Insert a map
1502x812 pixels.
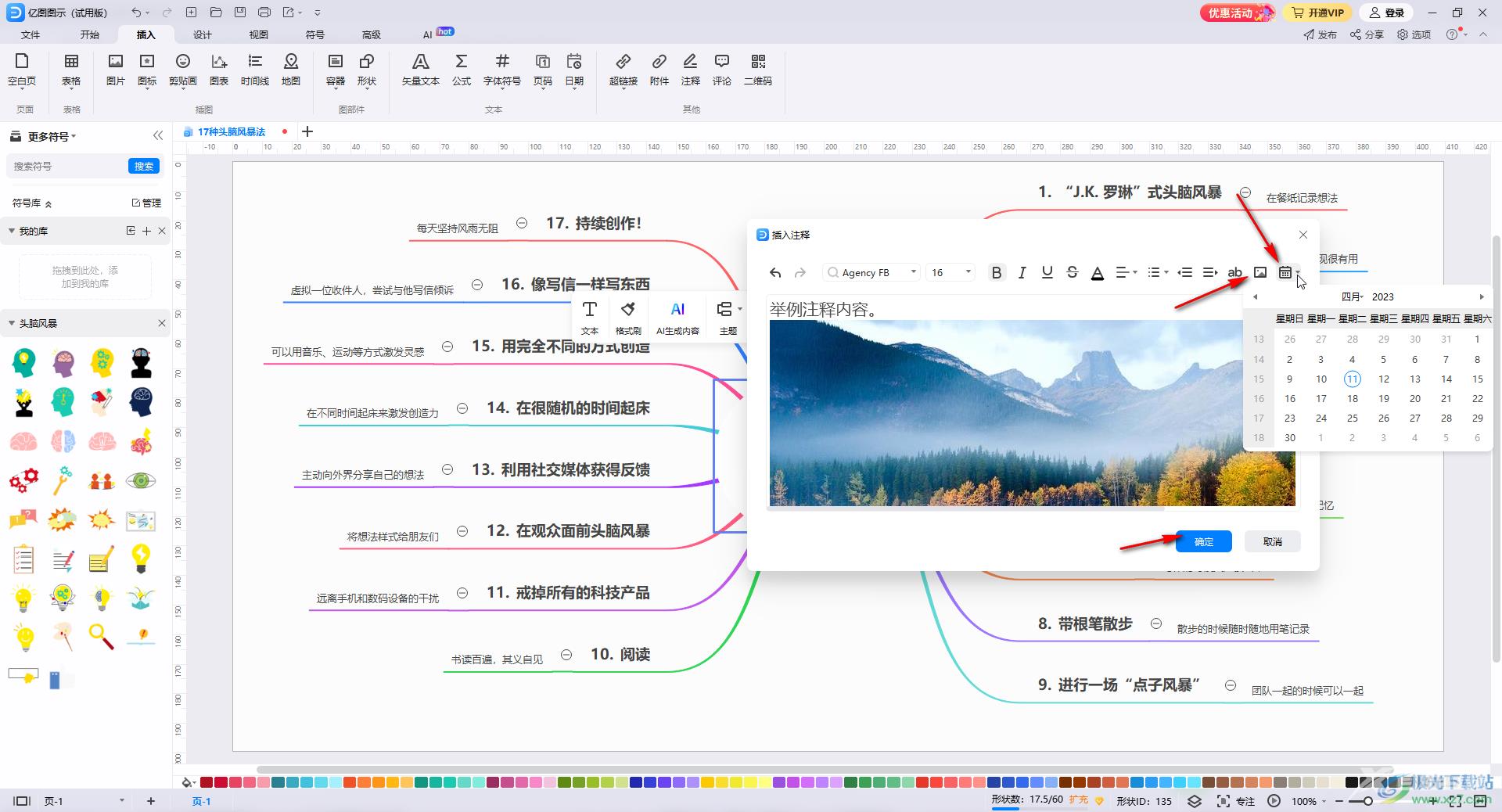click(291, 69)
